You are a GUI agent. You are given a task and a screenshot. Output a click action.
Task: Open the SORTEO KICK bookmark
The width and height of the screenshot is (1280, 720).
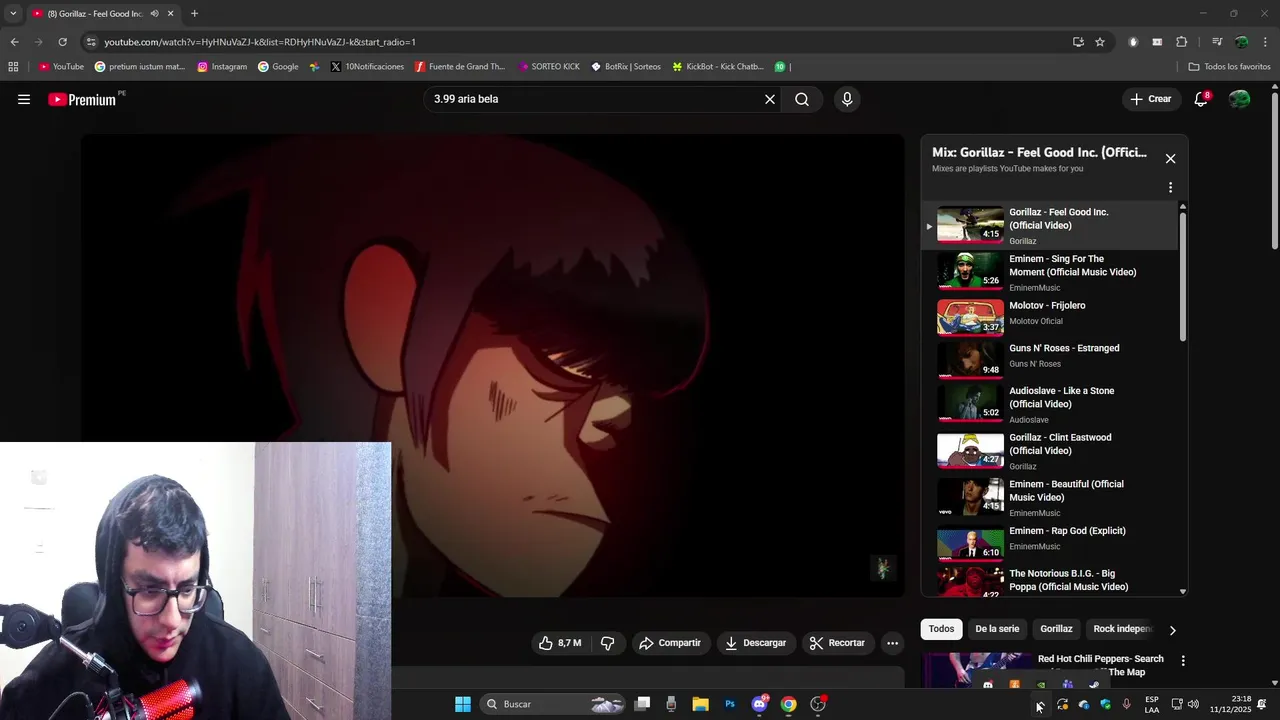tap(549, 67)
